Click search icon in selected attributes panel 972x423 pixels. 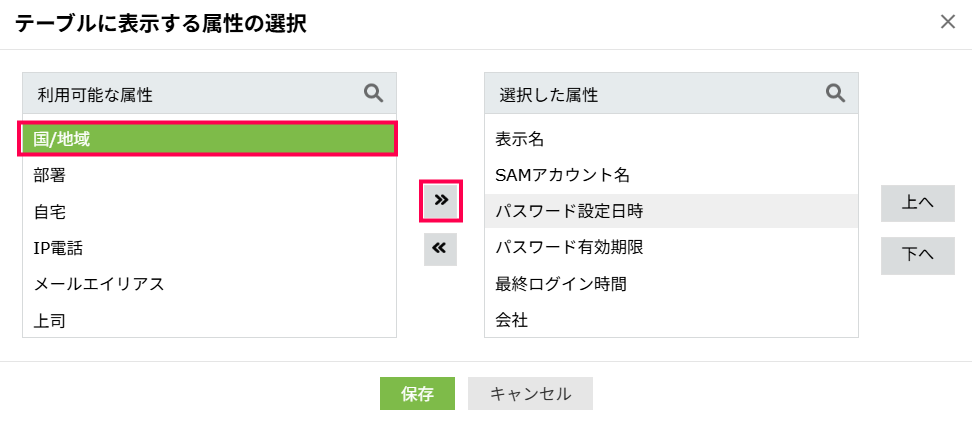click(835, 93)
